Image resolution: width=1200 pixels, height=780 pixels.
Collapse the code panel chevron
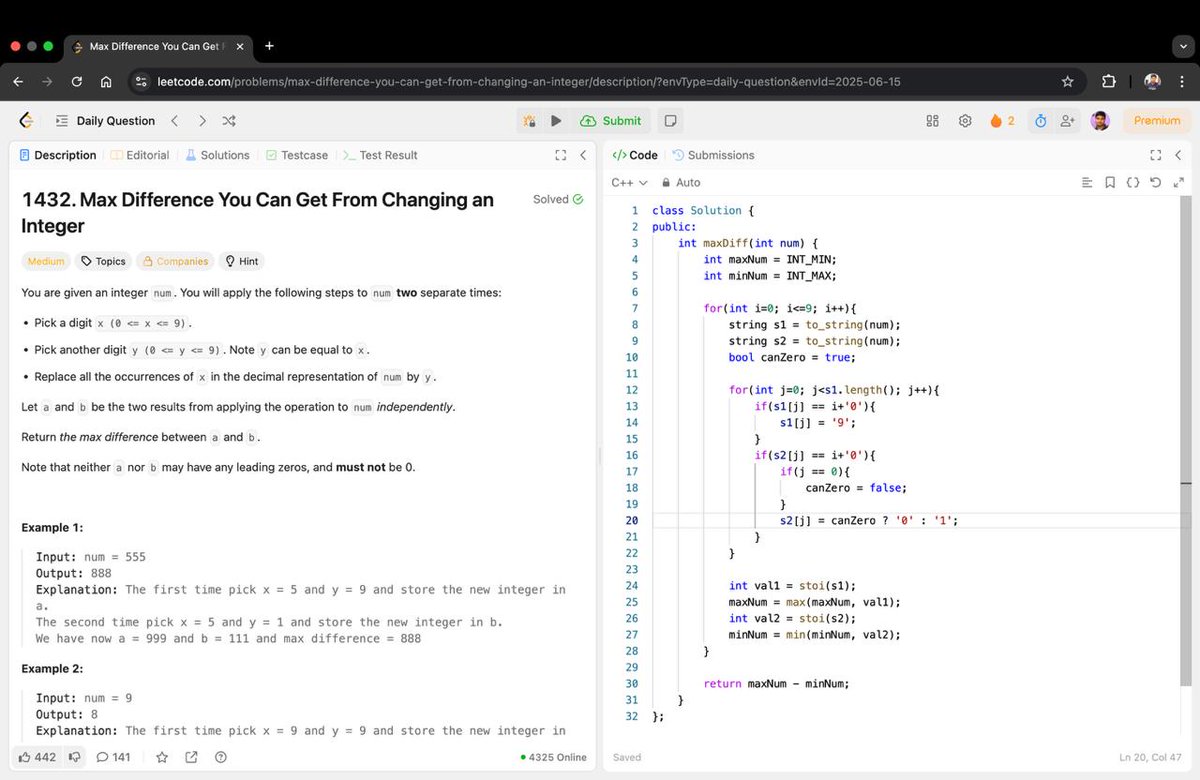point(1178,155)
